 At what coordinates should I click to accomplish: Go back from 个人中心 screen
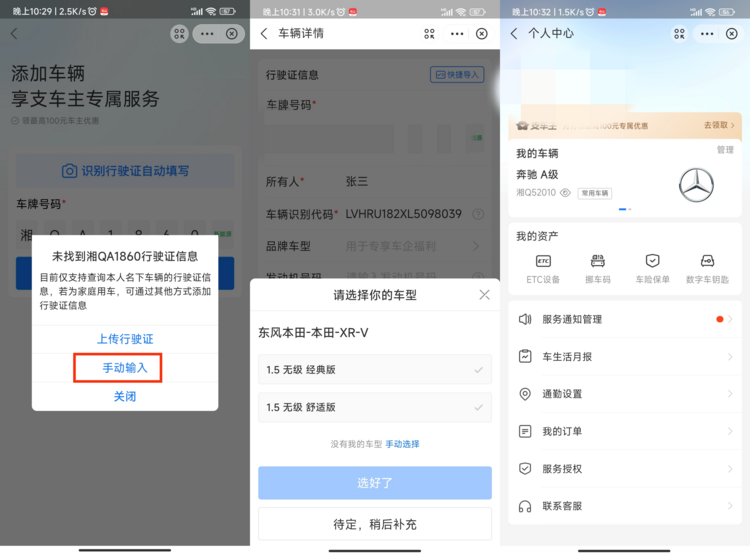pos(514,33)
